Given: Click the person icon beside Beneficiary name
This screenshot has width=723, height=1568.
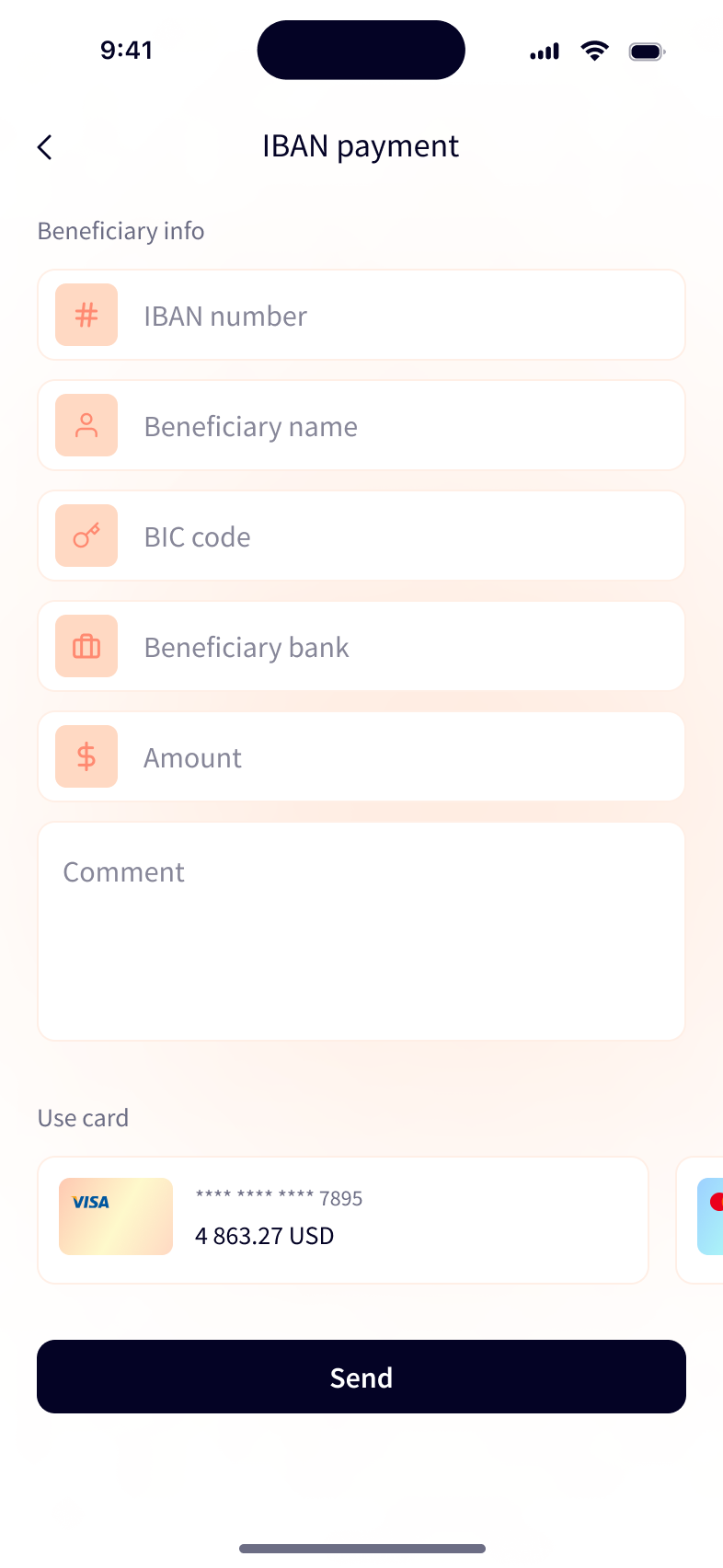Looking at the screenshot, I should (x=86, y=425).
